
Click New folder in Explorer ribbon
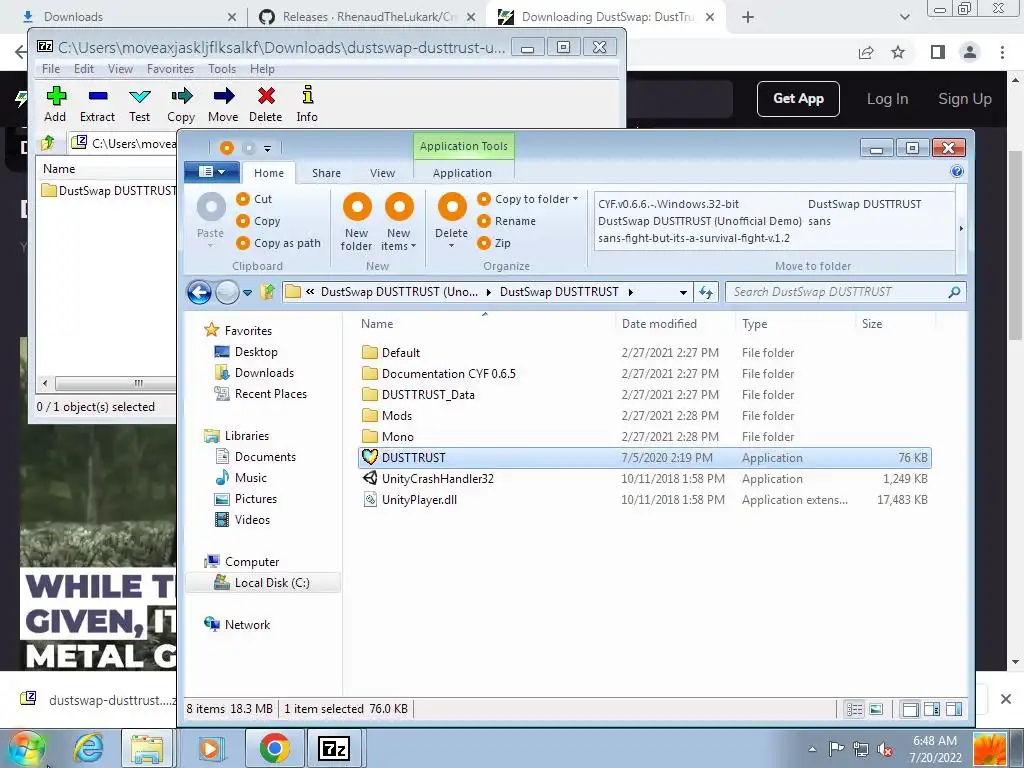click(356, 222)
